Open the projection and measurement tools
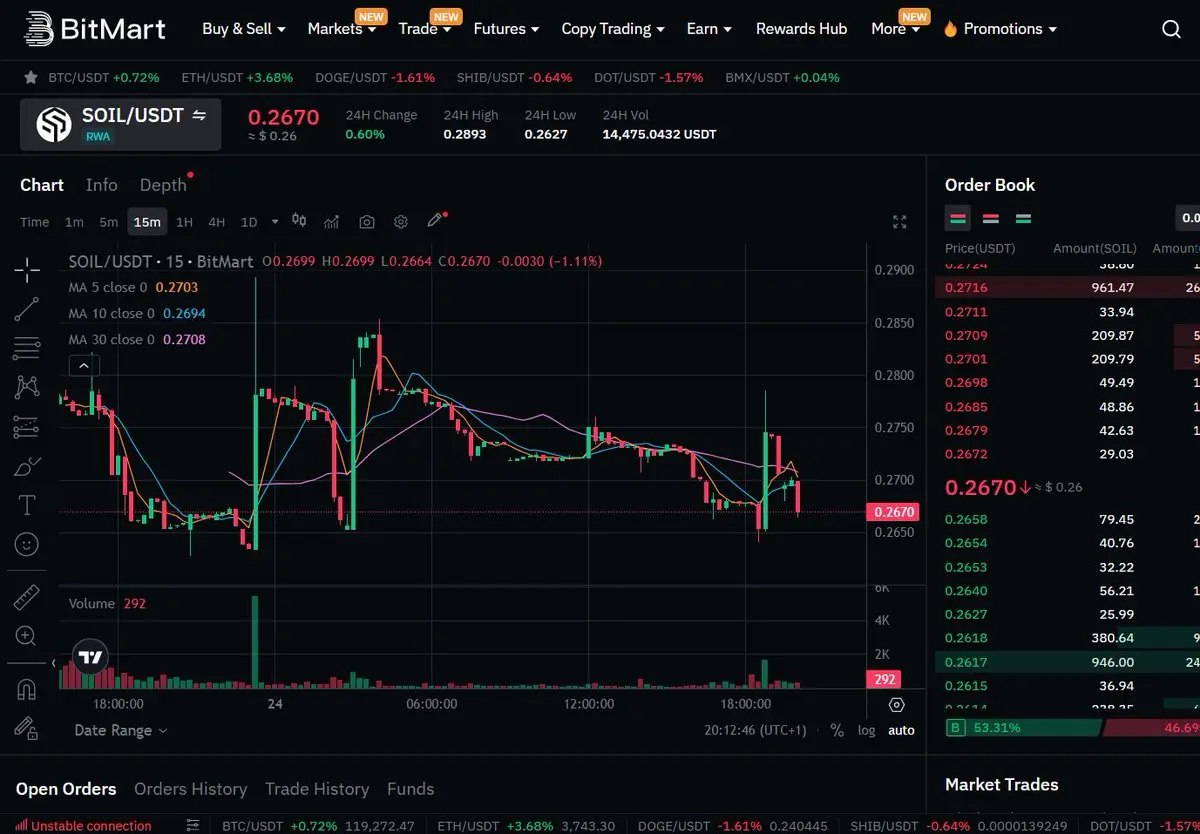The image size is (1200, 834). pos(27,427)
